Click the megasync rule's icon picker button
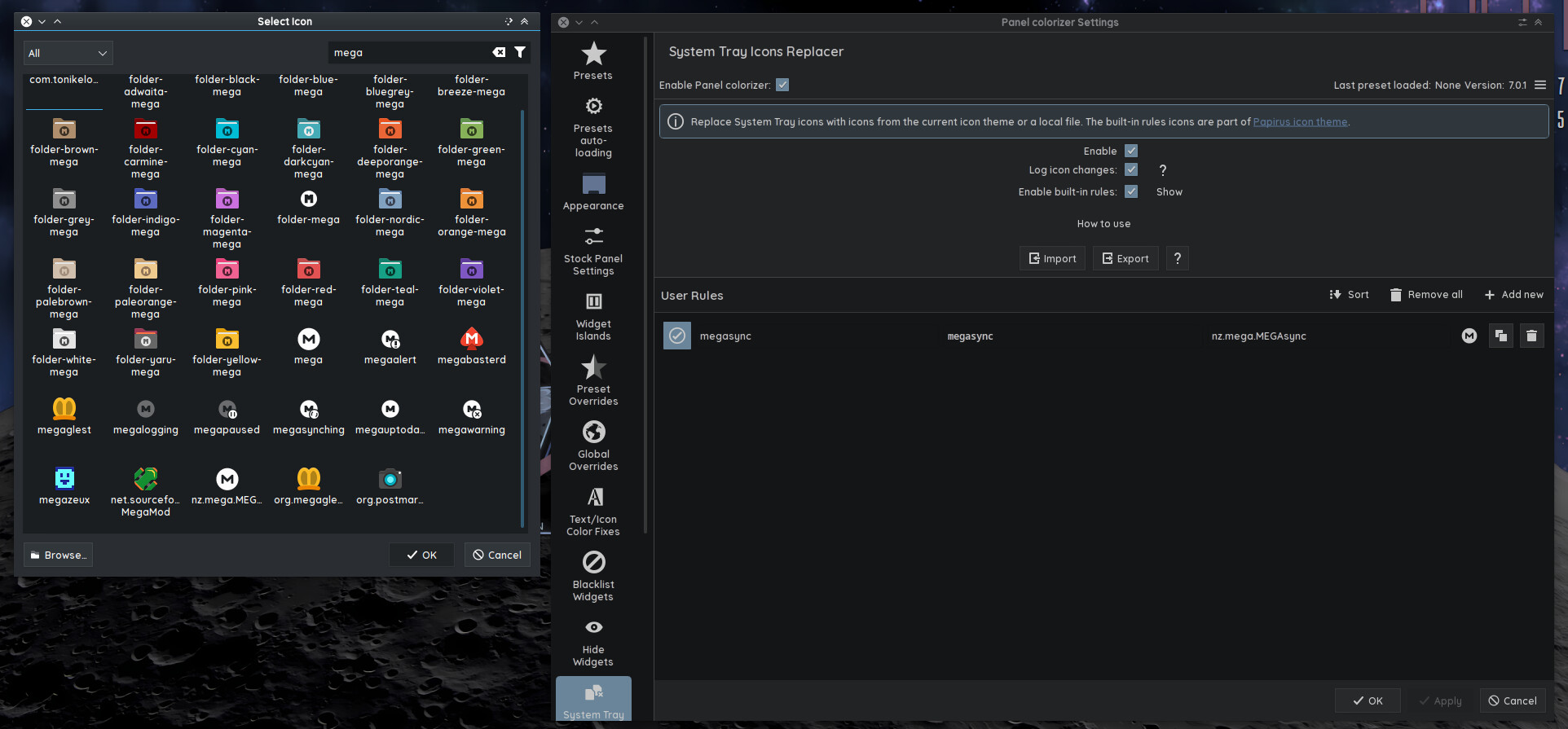The height and width of the screenshot is (729, 1568). pos(1469,336)
